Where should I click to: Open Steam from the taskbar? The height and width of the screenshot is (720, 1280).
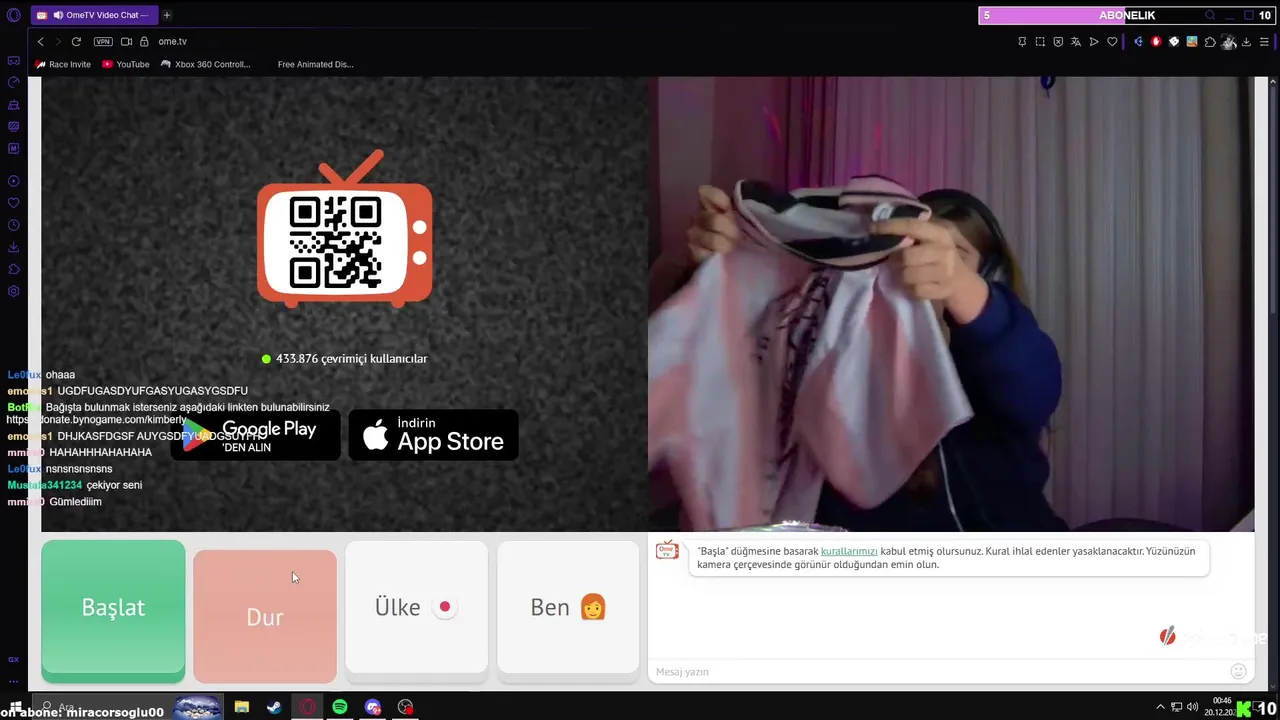click(x=274, y=707)
